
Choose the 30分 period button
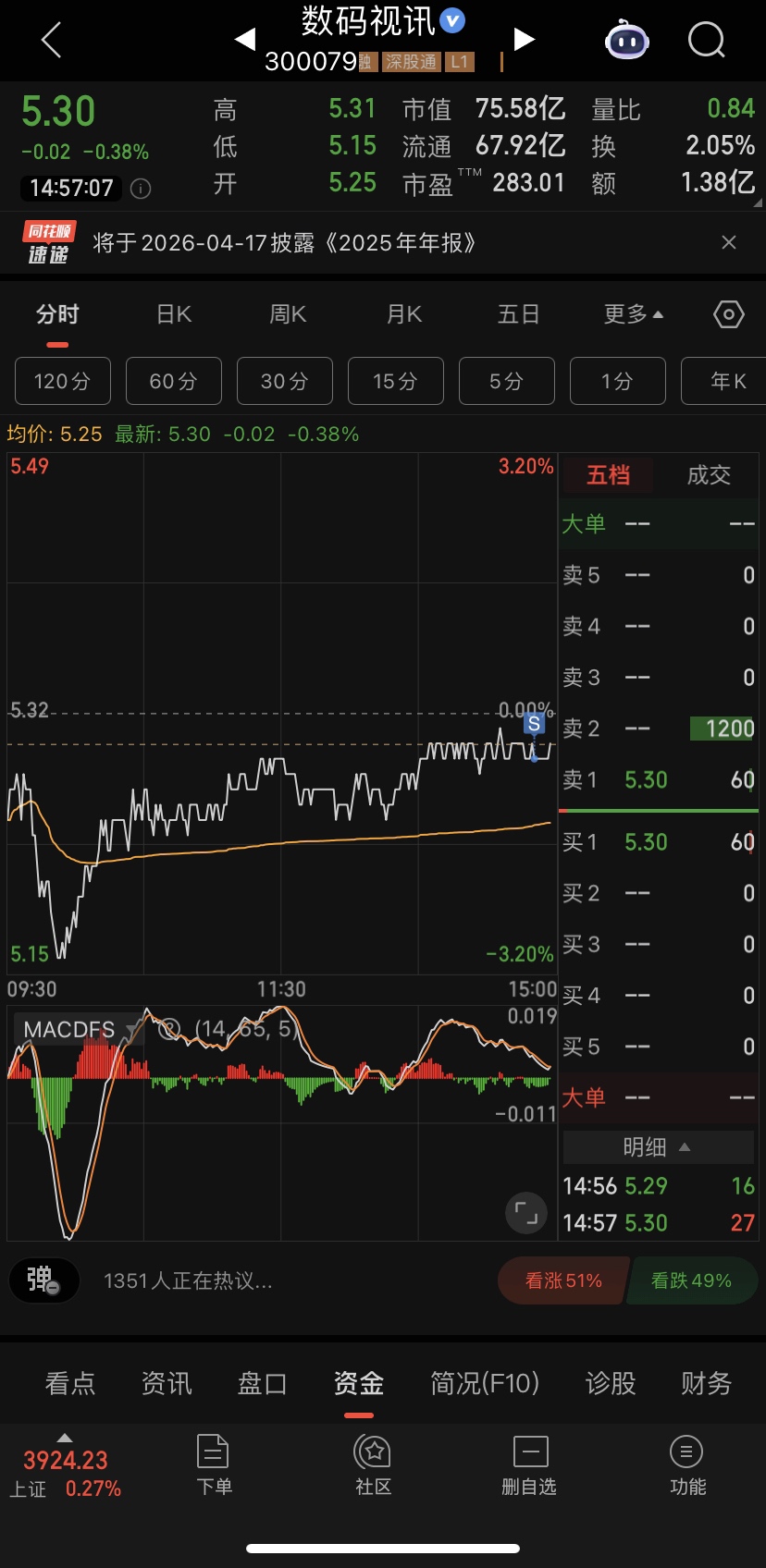point(285,381)
